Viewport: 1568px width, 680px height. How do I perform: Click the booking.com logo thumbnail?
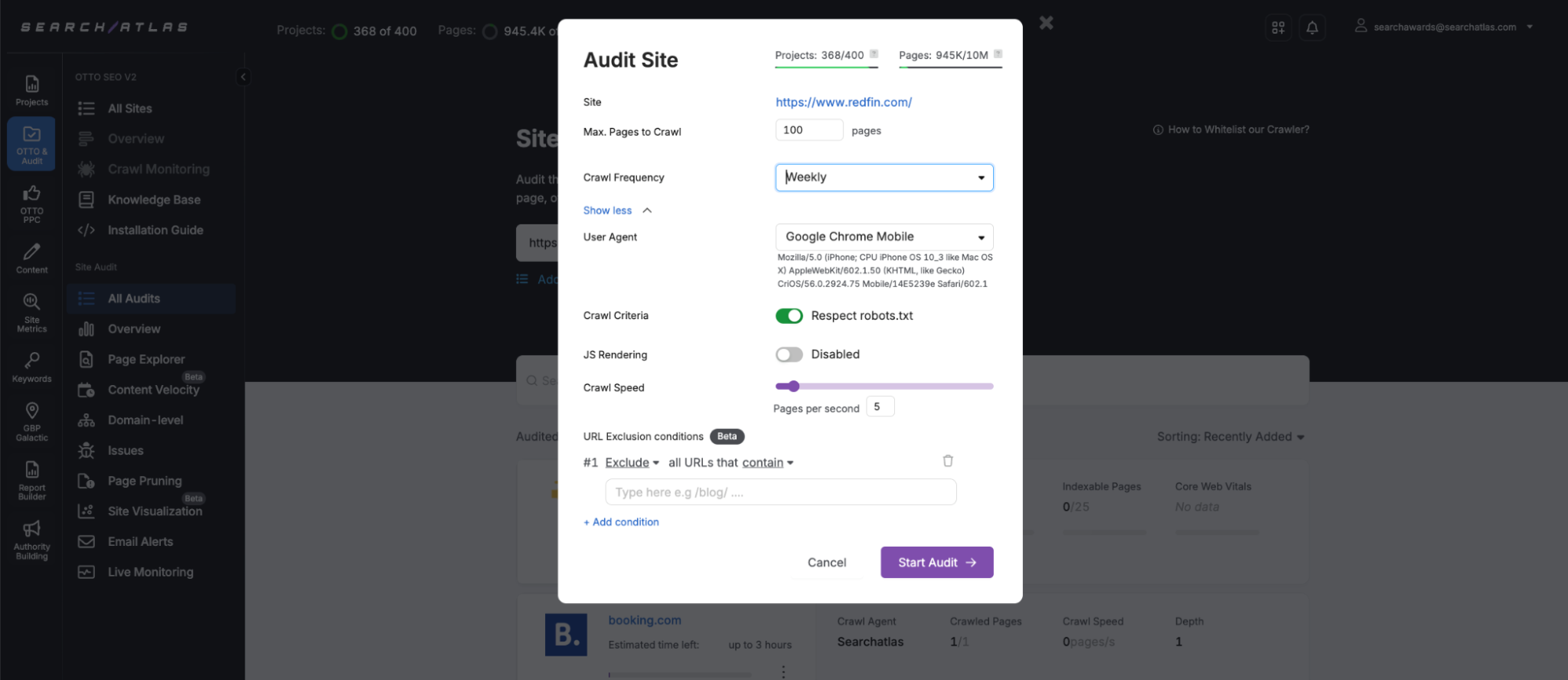point(566,635)
